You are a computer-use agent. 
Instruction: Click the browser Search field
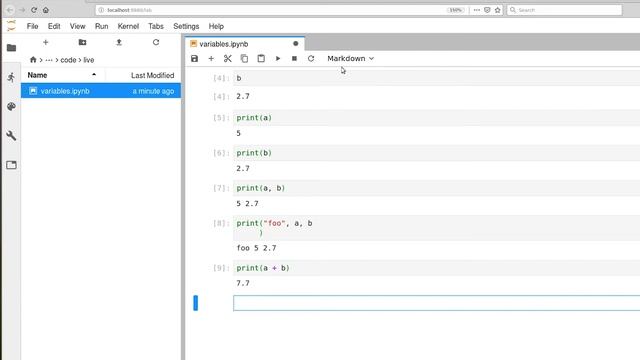click(564, 10)
